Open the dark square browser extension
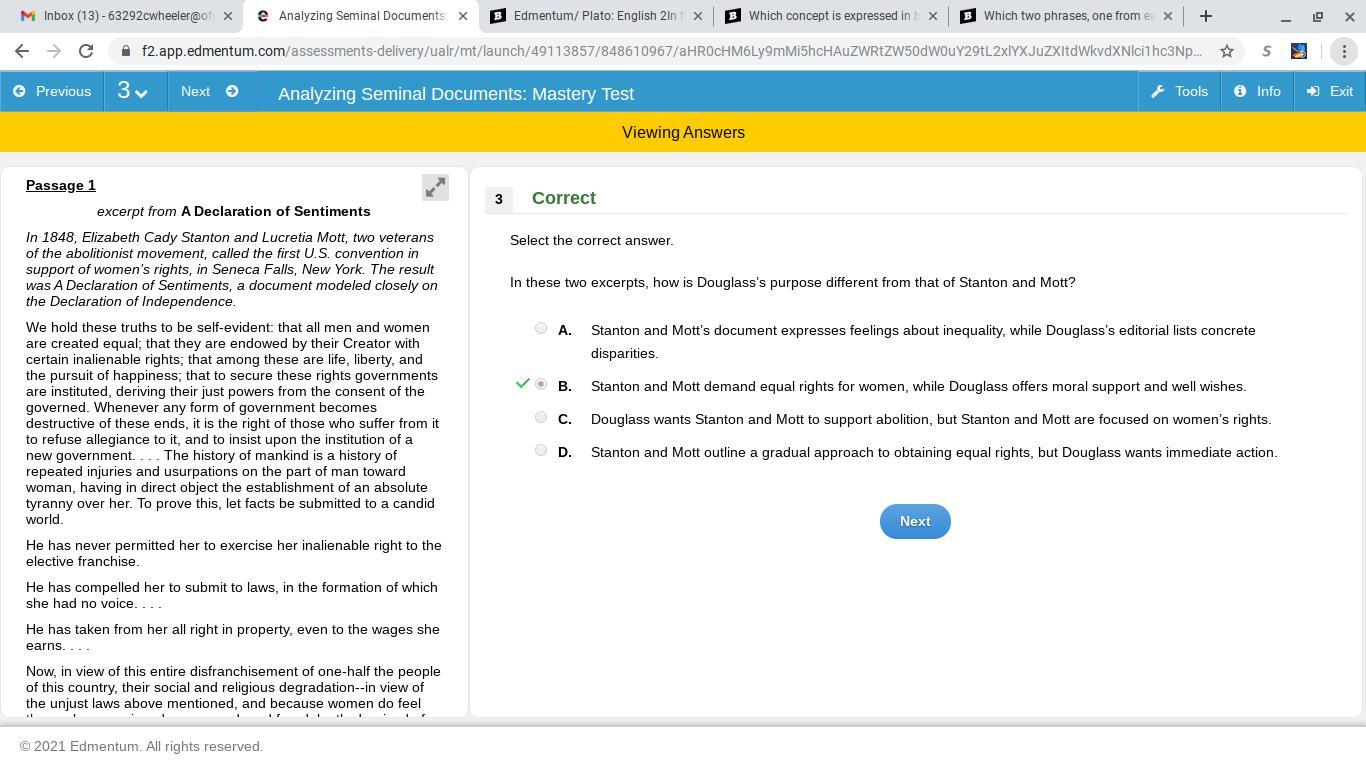Viewport: 1366px width, 768px height. [1299, 51]
